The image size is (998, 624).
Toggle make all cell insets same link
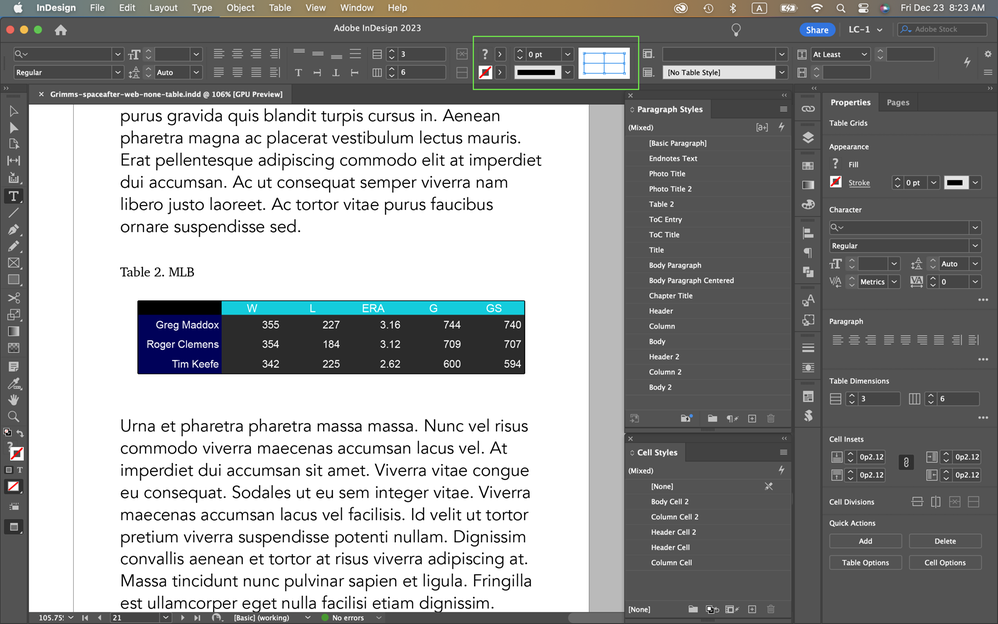[906, 463]
